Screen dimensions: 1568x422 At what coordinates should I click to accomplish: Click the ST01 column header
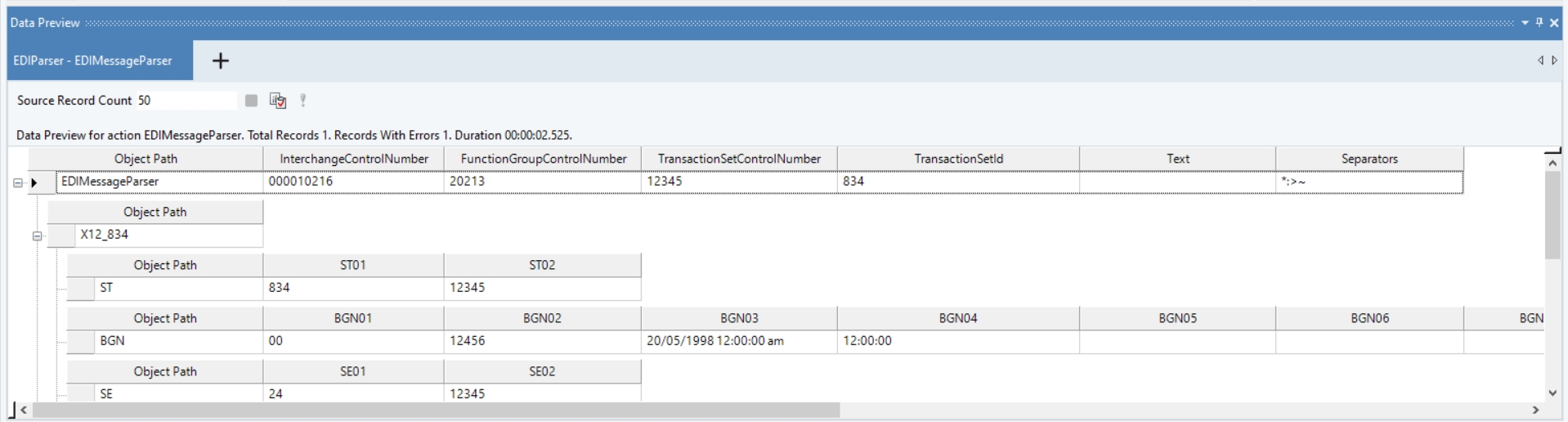353,265
